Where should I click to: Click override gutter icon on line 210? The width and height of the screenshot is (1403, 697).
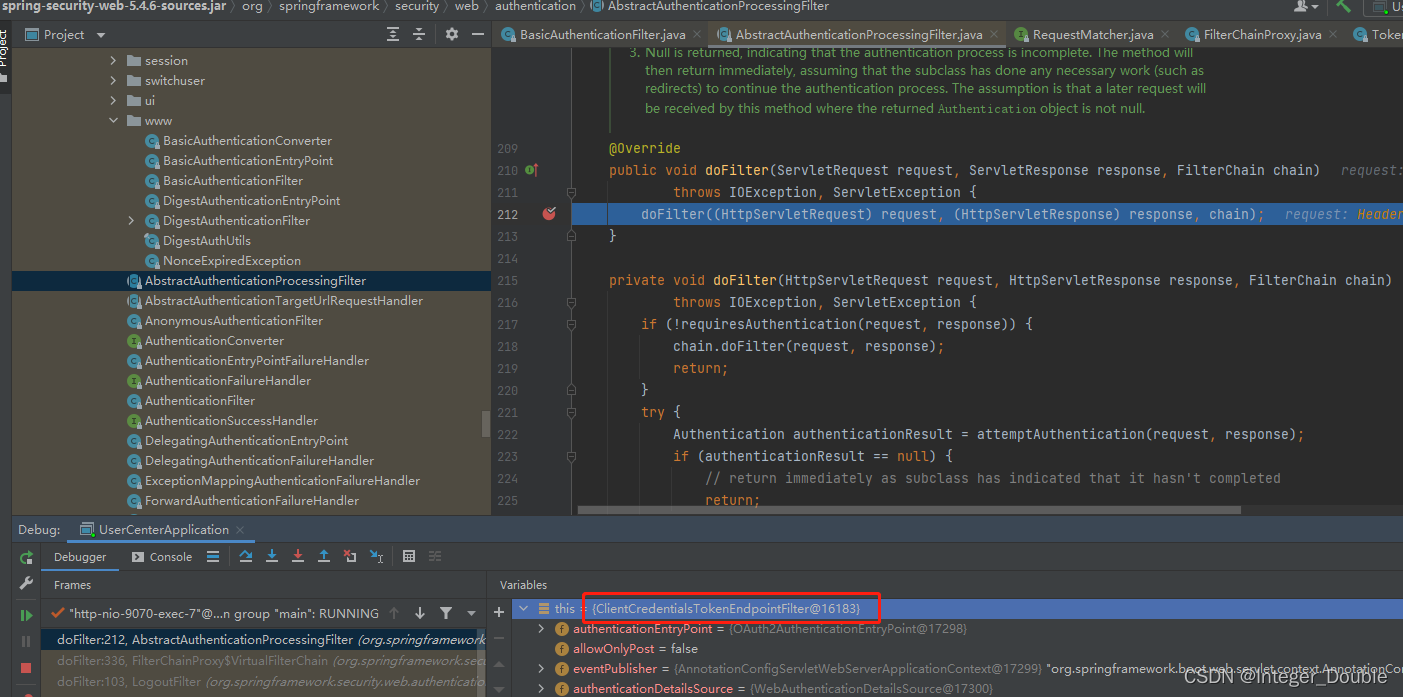[531, 170]
